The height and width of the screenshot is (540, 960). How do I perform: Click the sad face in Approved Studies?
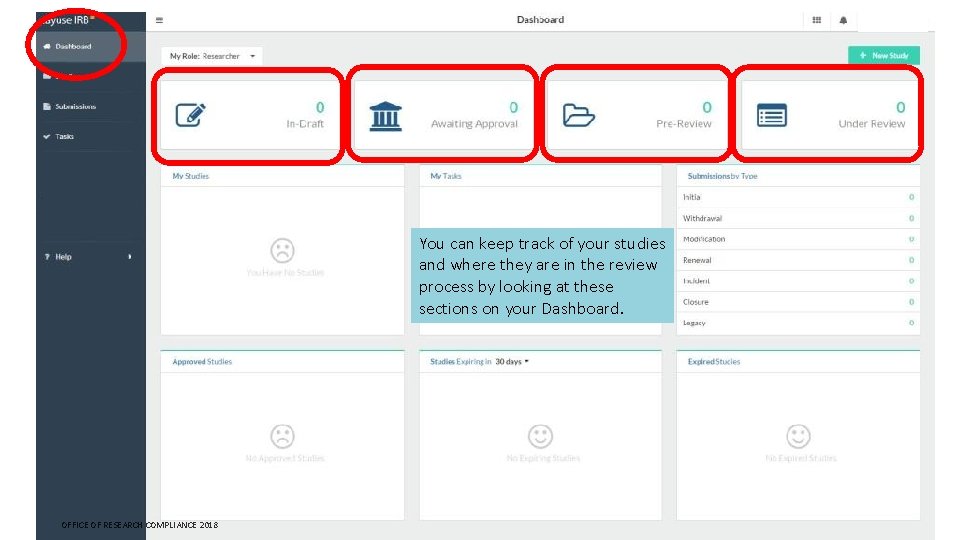(282, 436)
